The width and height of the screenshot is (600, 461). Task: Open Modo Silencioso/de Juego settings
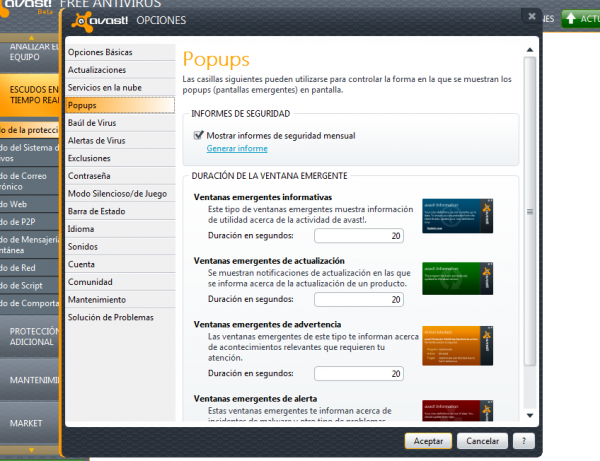120,193
